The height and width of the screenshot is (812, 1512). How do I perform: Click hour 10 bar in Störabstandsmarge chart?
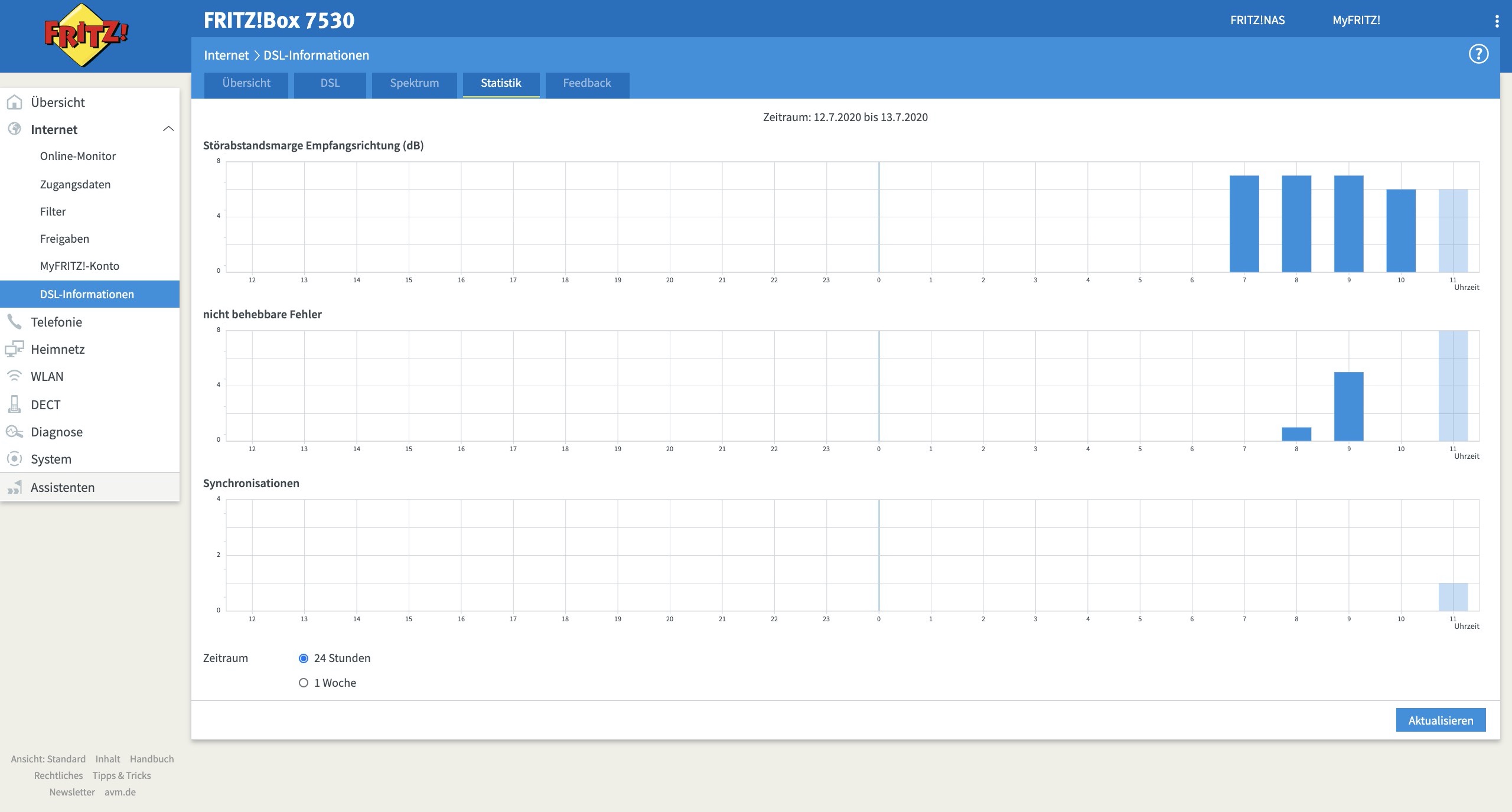click(x=1401, y=231)
